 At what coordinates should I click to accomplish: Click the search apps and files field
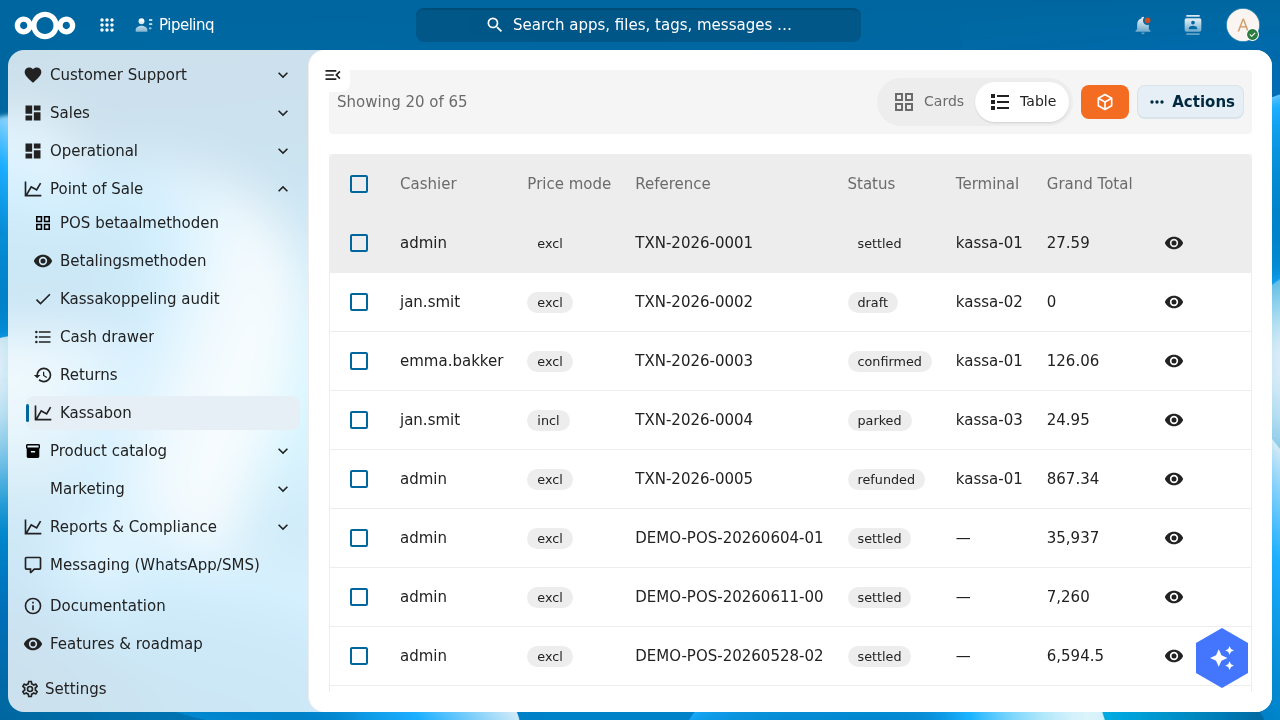638,25
